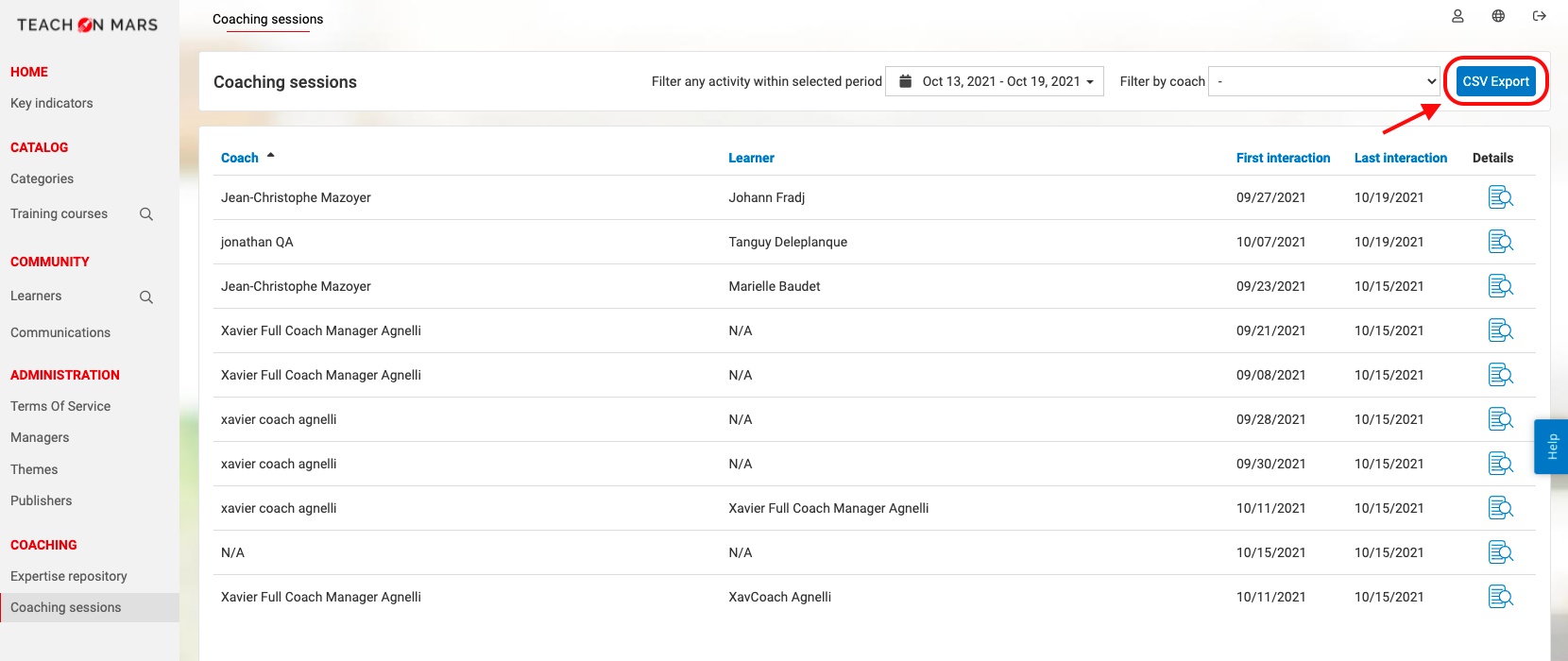Image resolution: width=1568 pixels, height=661 pixels.
Task: Click the CSV Export button
Action: (1496, 81)
